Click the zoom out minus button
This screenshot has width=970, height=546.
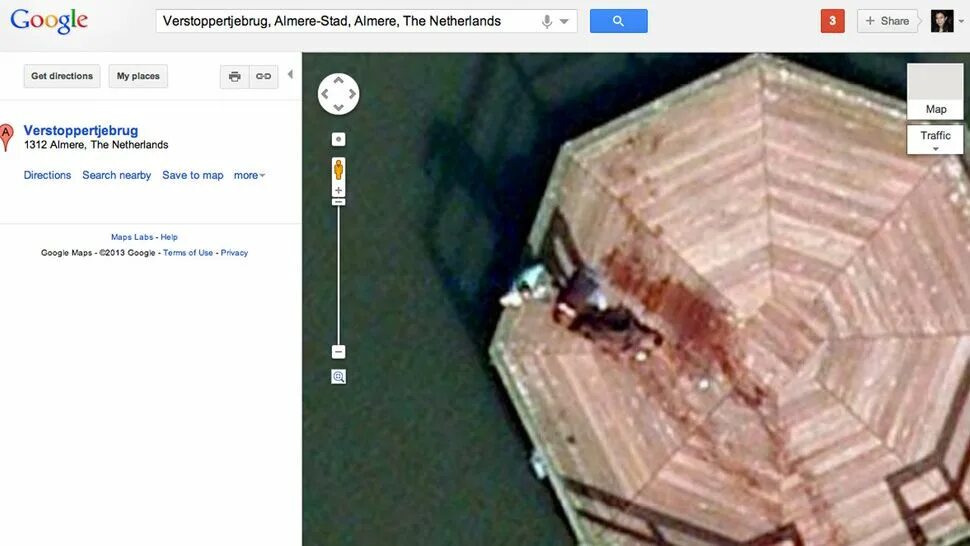coord(338,352)
